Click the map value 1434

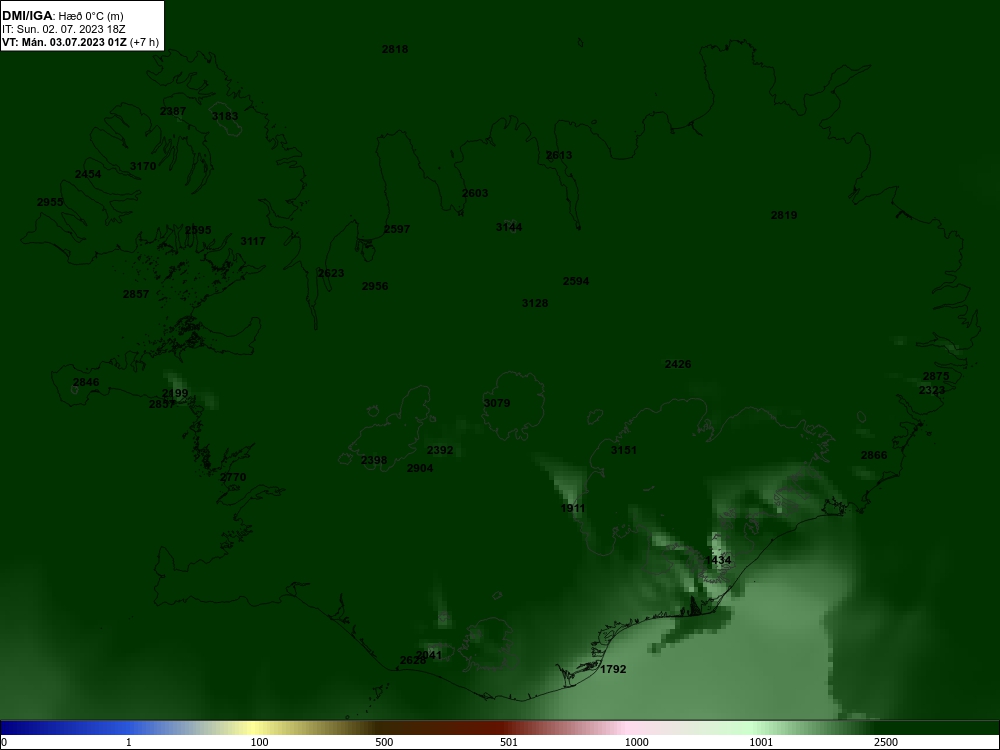(x=718, y=561)
